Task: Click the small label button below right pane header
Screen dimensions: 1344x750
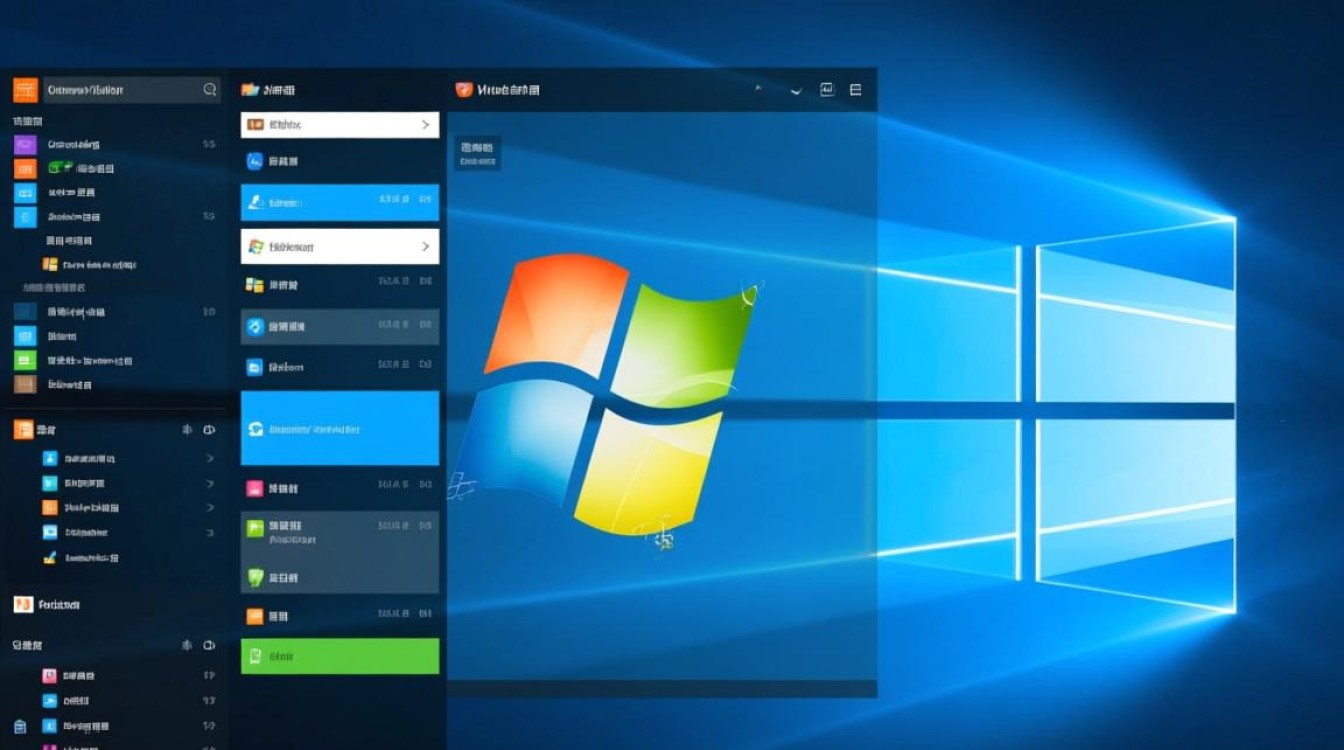Action: coord(477,153)
